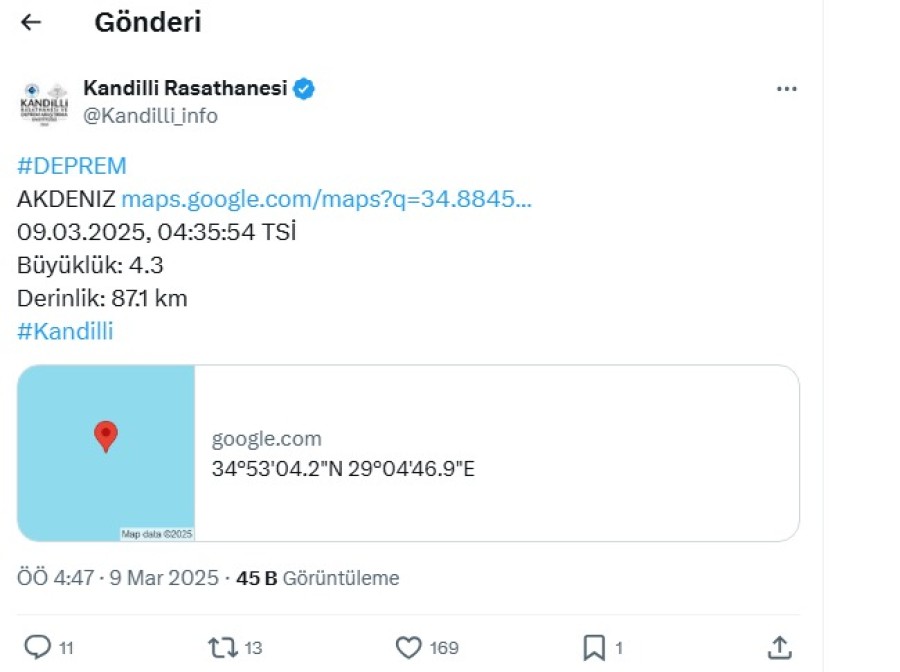The width and height of the screenshot is (900, 672).
Task: Bookmark this post
Action: [594, 648]
